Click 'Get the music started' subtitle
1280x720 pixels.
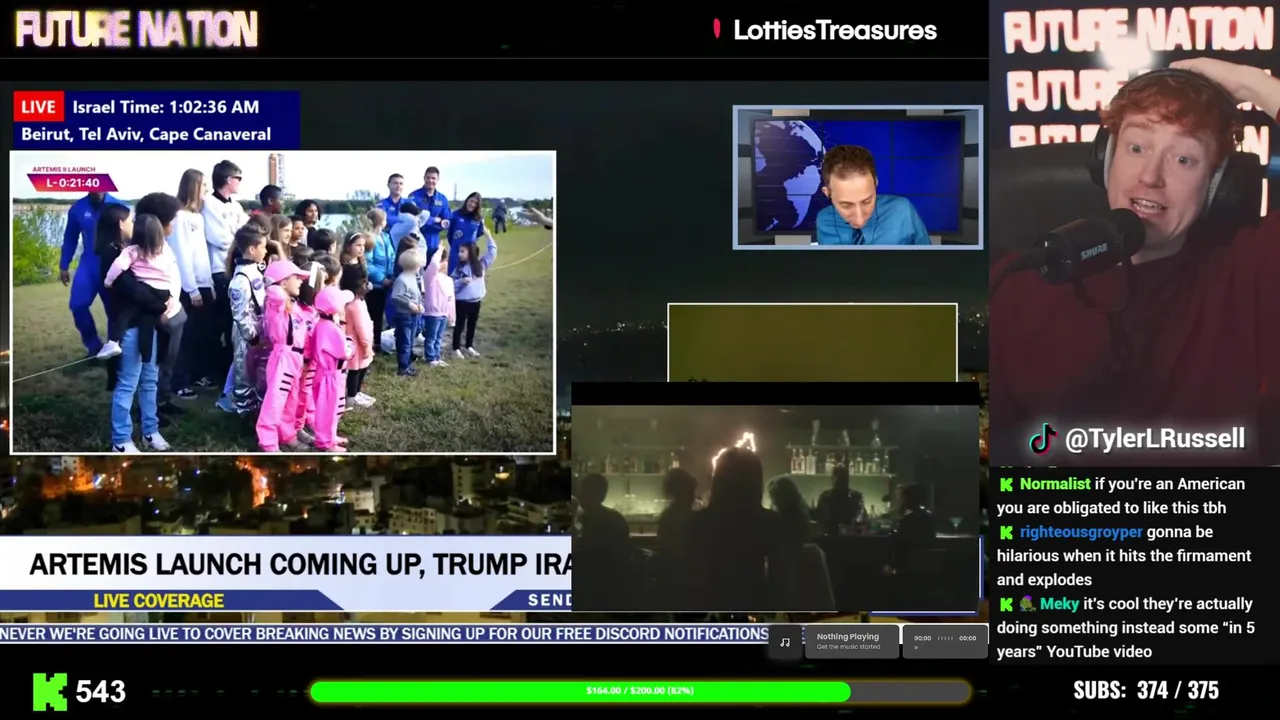coord(848,647)
